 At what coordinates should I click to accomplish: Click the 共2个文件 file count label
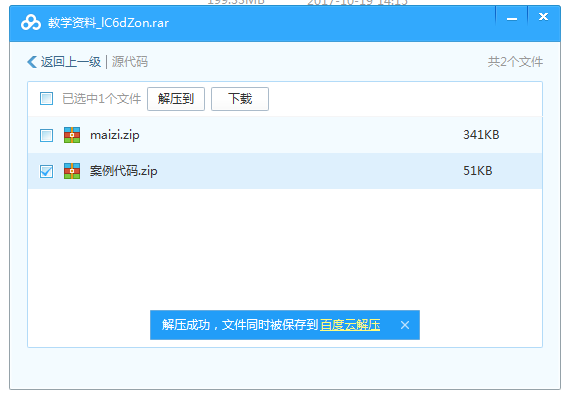515,62
